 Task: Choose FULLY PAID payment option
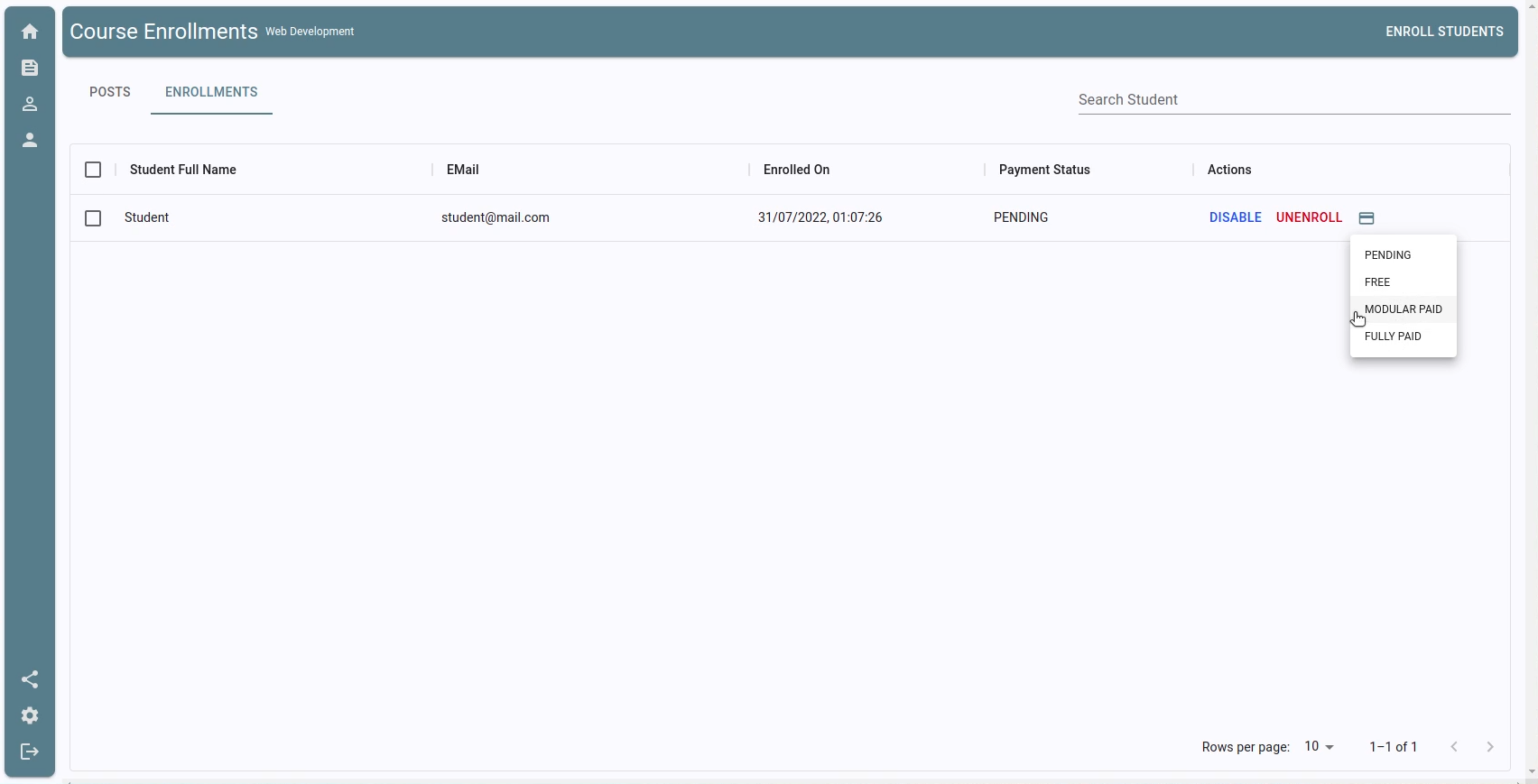pyautogui.click(x=1404, y=337)
